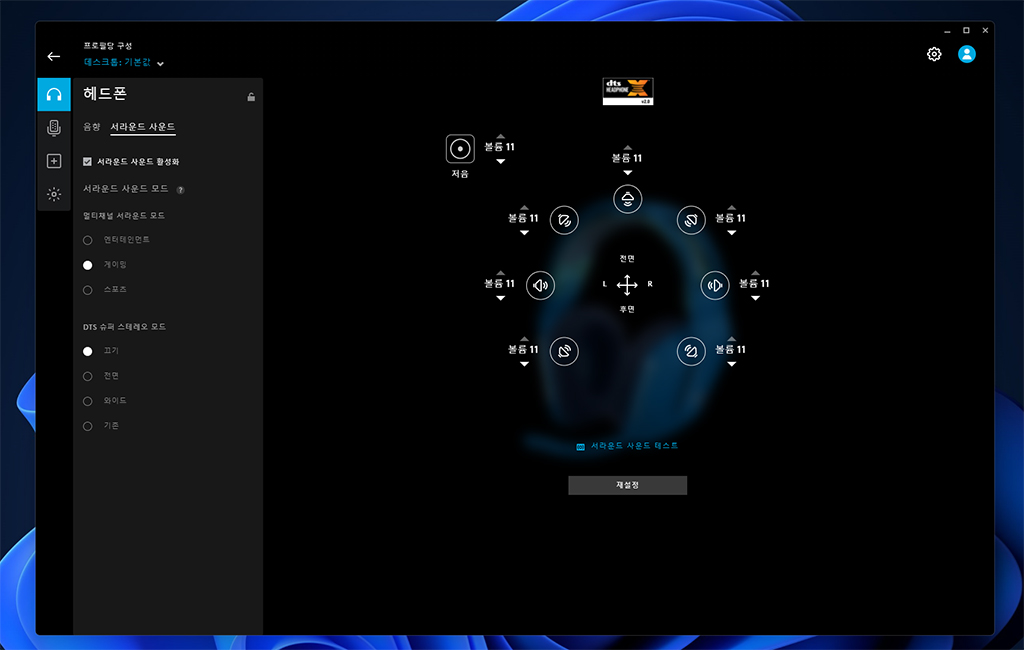Close the G HUB window
Screen dimensions: 1024x650
[985, 31]
